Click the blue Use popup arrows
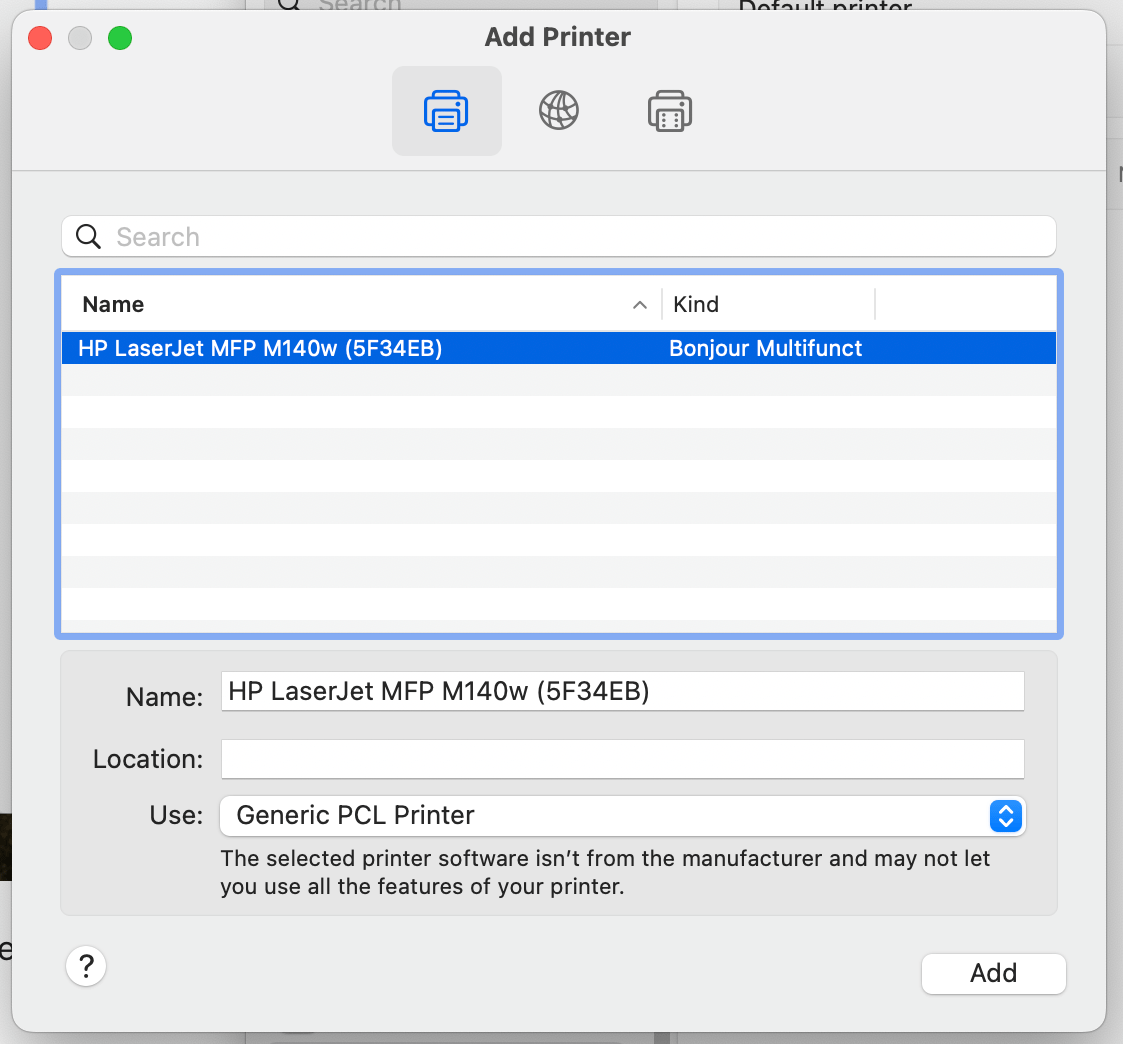This screenshot has width=1123, height=1044. pos(1006,816)
